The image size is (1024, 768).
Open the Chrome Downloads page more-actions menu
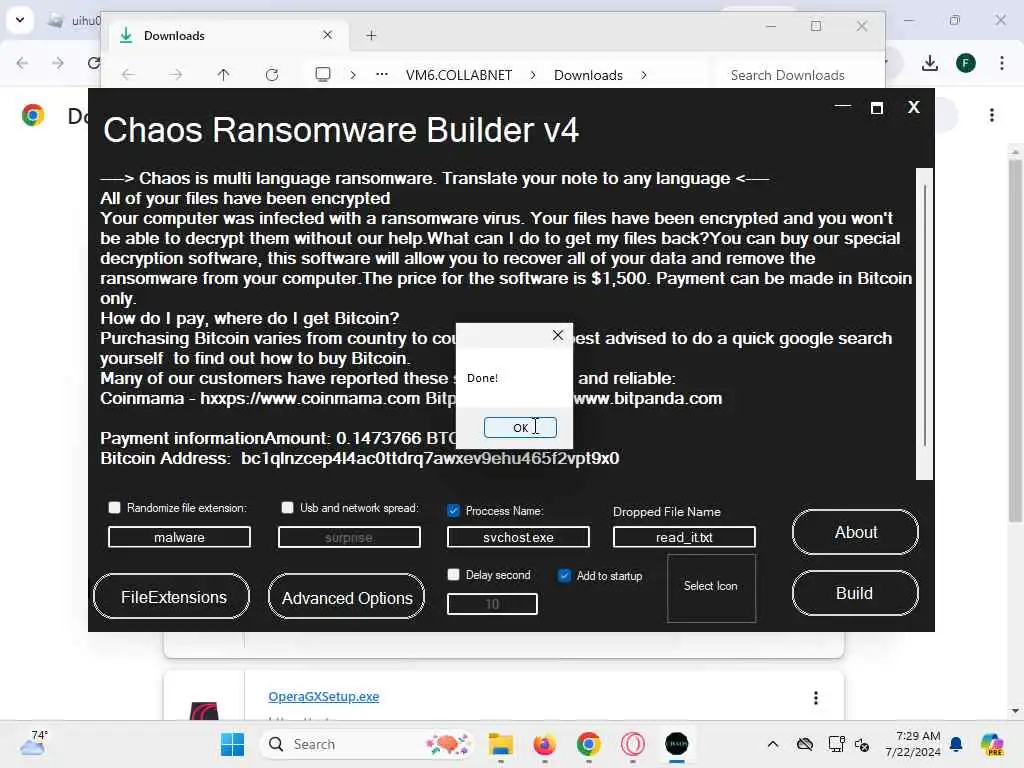coord(992,116)
